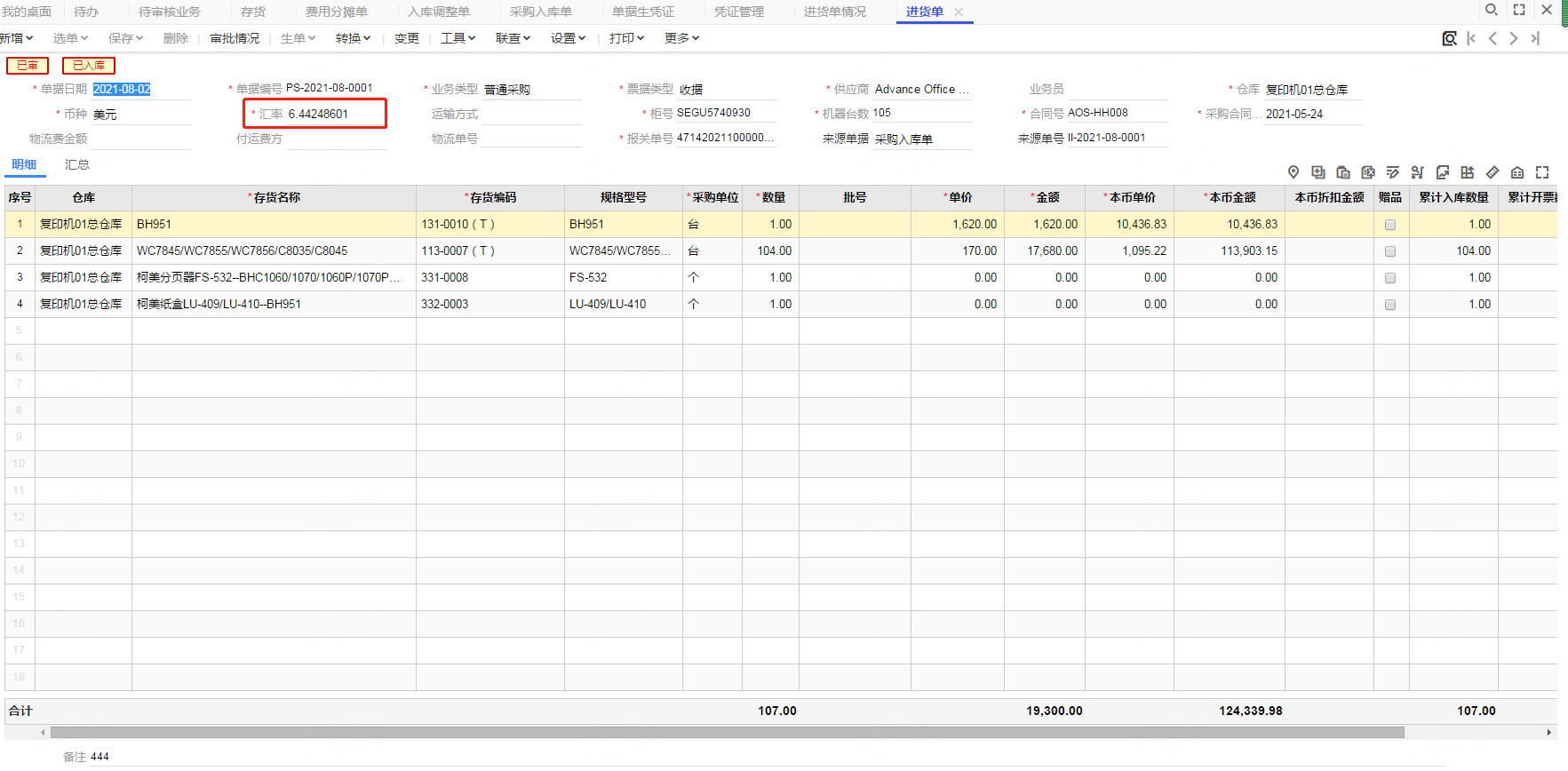The image size is (1568, 771).
Task: Switch to the 采购入库单 tab
Action: coord(540,12)
